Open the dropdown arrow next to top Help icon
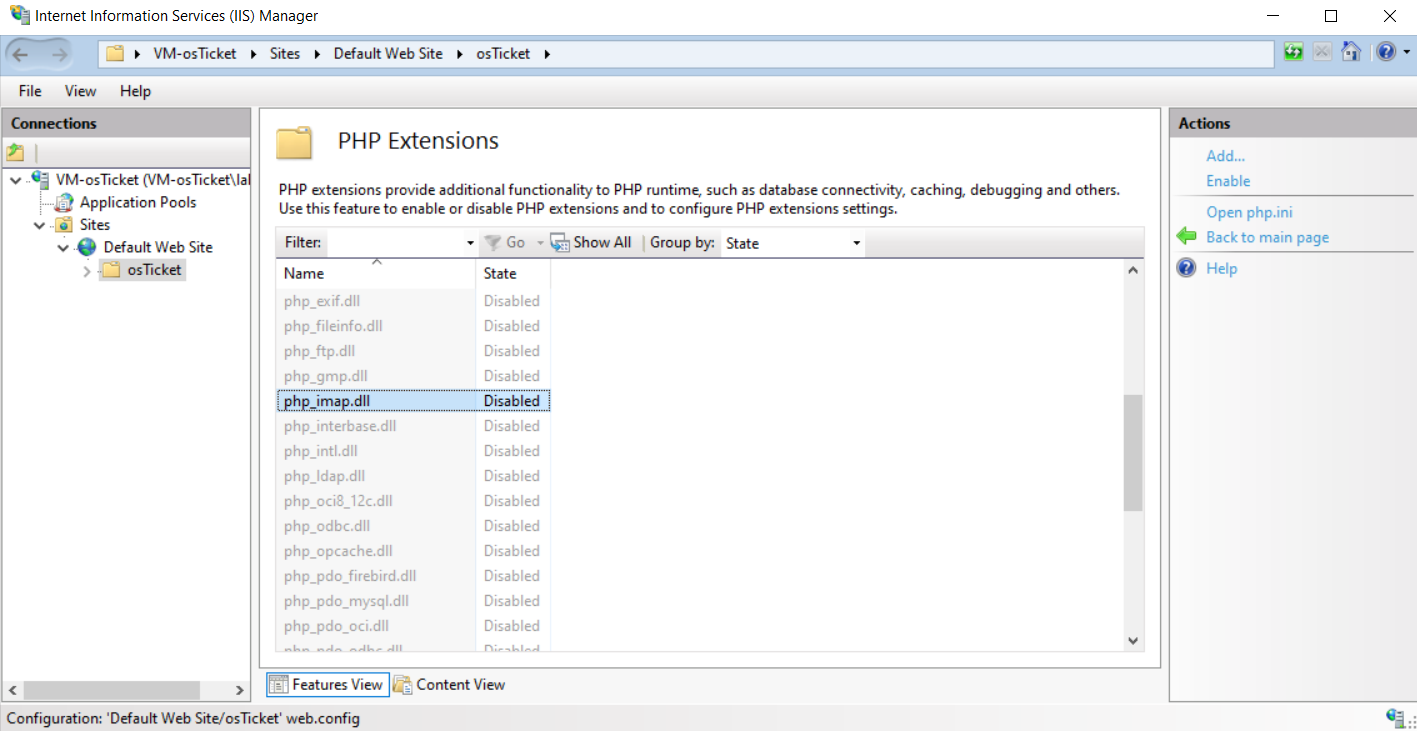 click(x=1406, y=52)
